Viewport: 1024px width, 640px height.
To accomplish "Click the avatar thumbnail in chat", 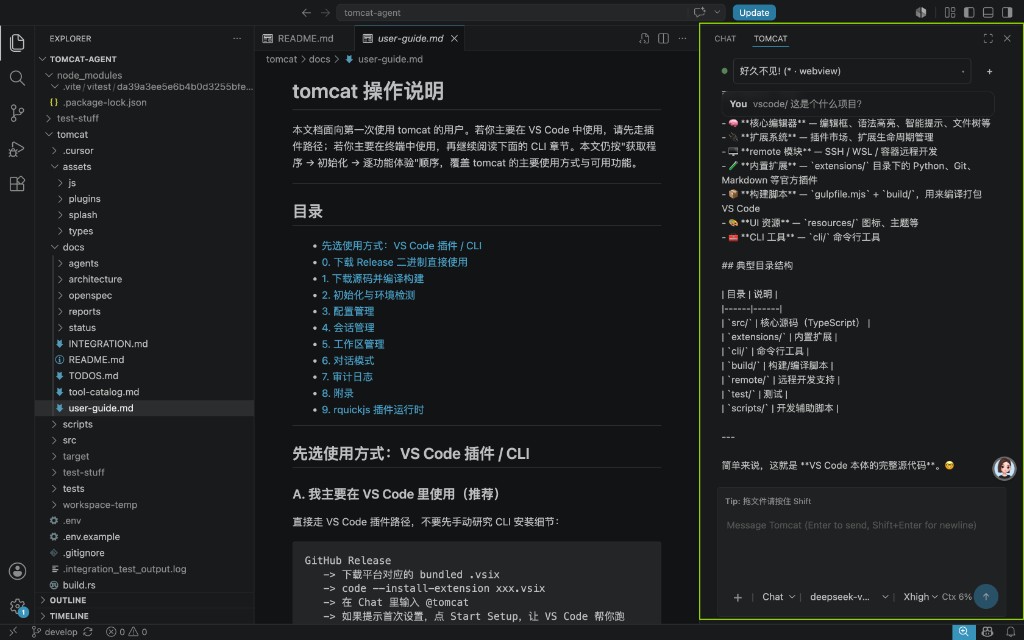I will click(x=1004, y=468).
